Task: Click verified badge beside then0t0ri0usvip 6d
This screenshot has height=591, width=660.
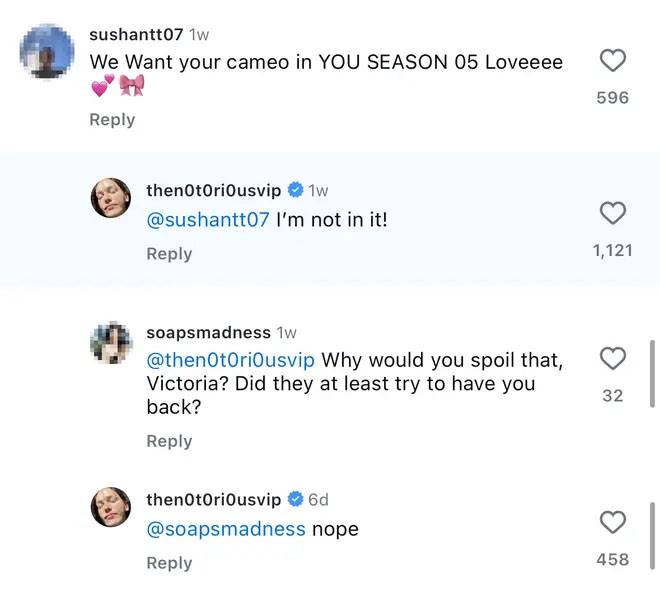Action: pyautogui.click(x=296, y=499)
